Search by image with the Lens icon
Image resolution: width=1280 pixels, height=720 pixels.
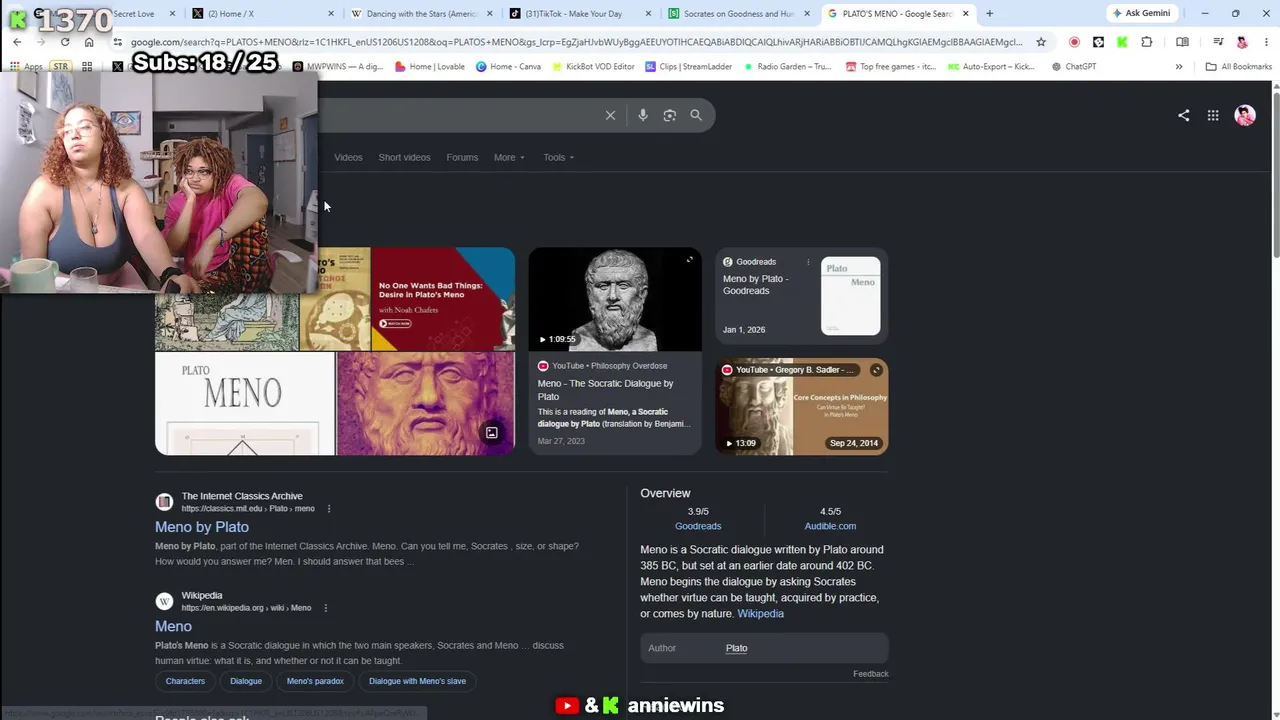669,115
